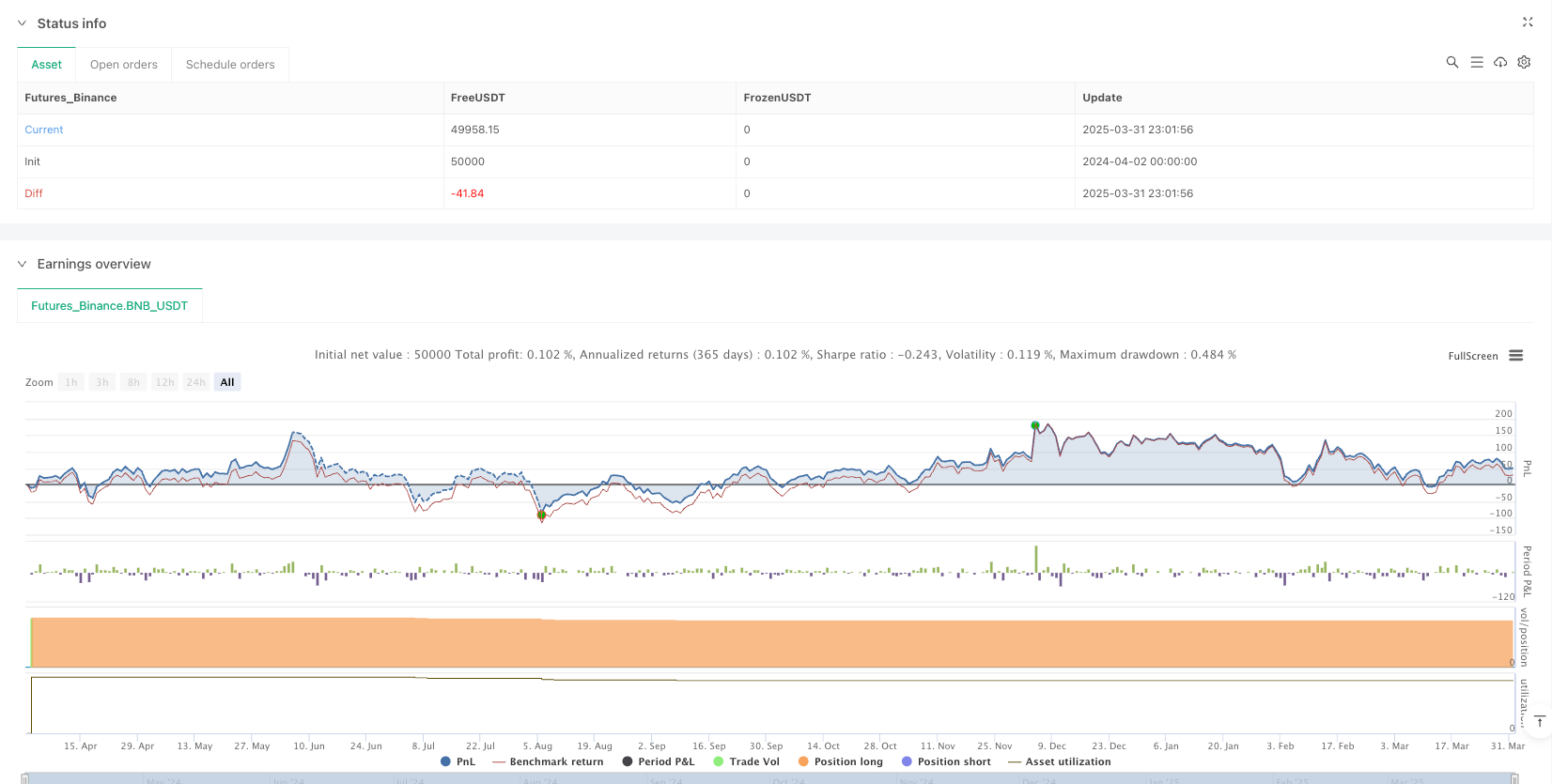Click the expand icon in the Status info header
Image resolution: width=1552 pixels, height=784 pixels.
[1527, 23]
